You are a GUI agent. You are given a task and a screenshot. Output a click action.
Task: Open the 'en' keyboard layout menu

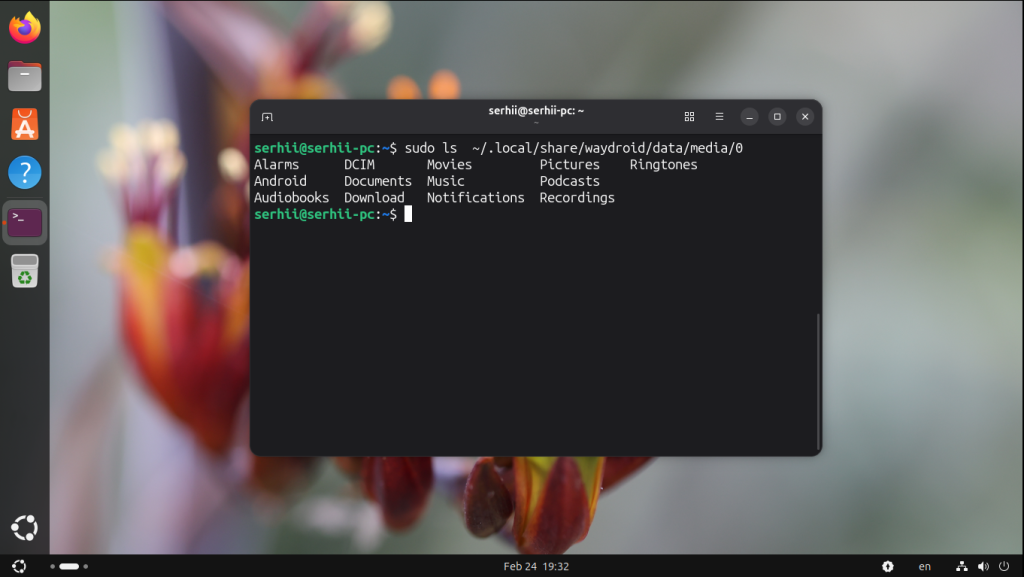click(x=925, y=566)
